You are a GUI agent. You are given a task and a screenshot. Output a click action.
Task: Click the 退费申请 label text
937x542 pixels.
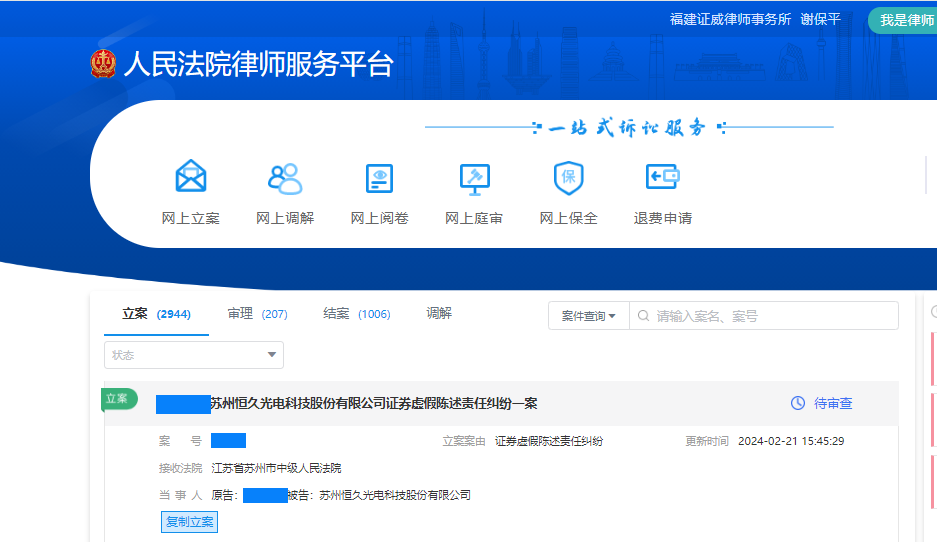[663, 218]
